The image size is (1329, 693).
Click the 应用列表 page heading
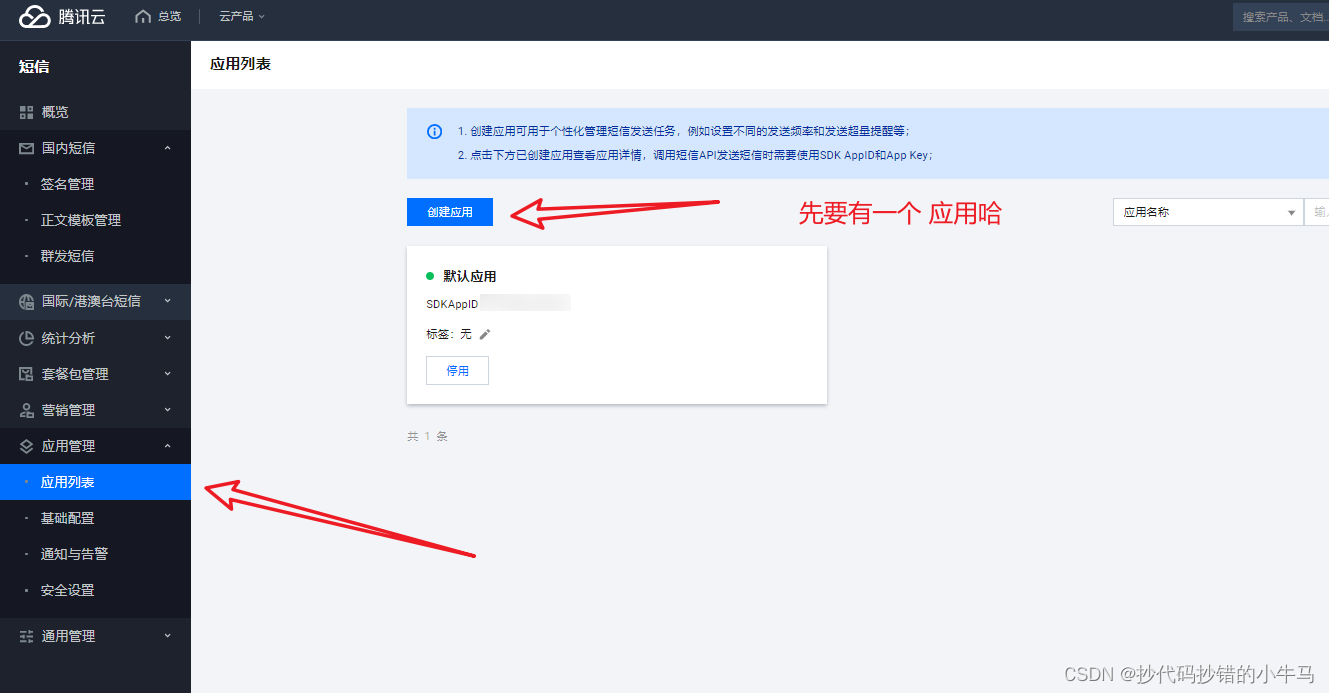(x=240, y=64)
